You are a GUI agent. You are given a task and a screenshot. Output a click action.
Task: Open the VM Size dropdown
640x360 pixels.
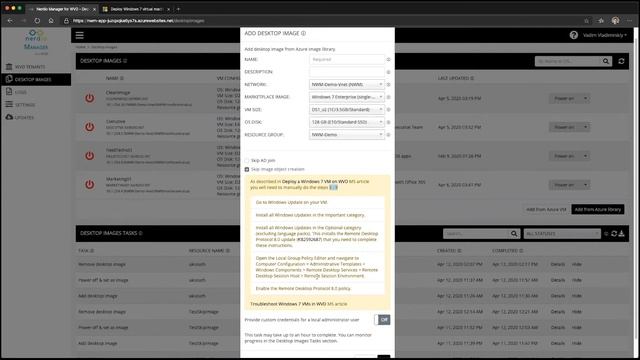point(347,109)
